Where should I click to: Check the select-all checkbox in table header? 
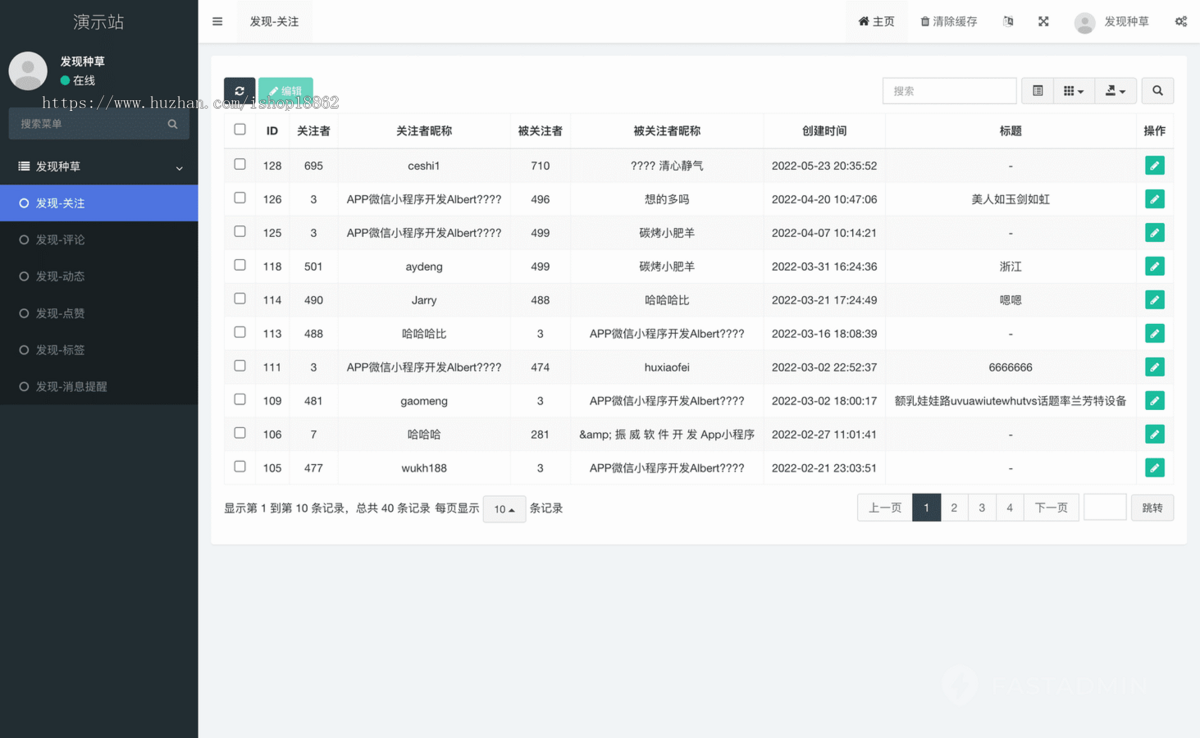239,129
